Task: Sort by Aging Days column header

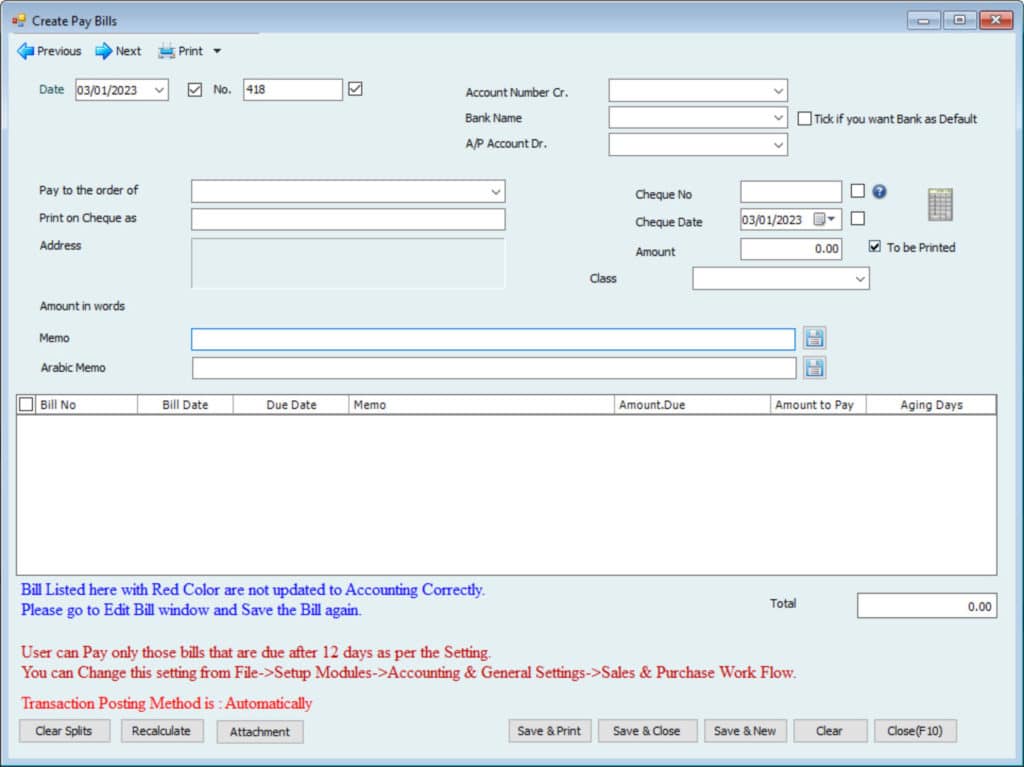Action: coord(931,405)
